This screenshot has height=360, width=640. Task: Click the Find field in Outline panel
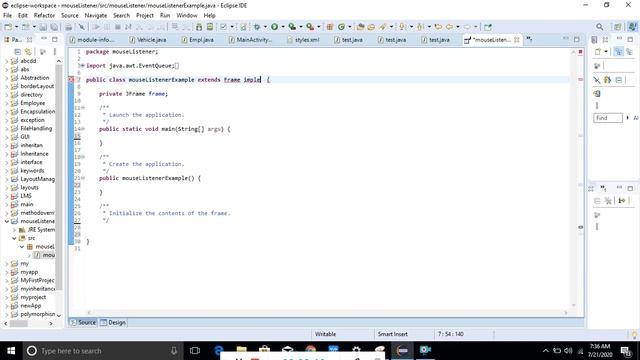[x=608, y=118]
